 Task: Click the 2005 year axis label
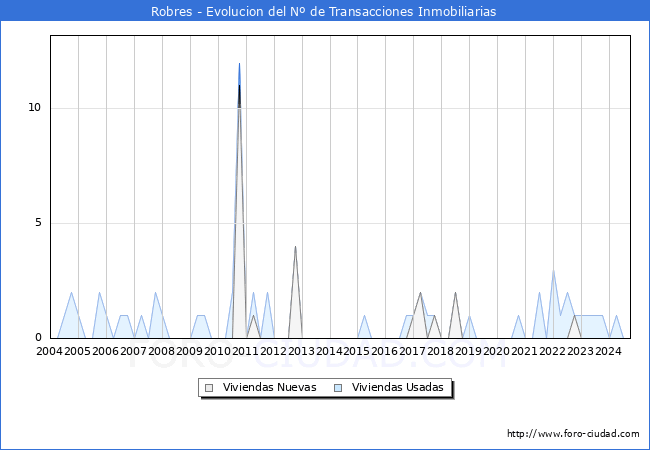click(x=78, y=351)
